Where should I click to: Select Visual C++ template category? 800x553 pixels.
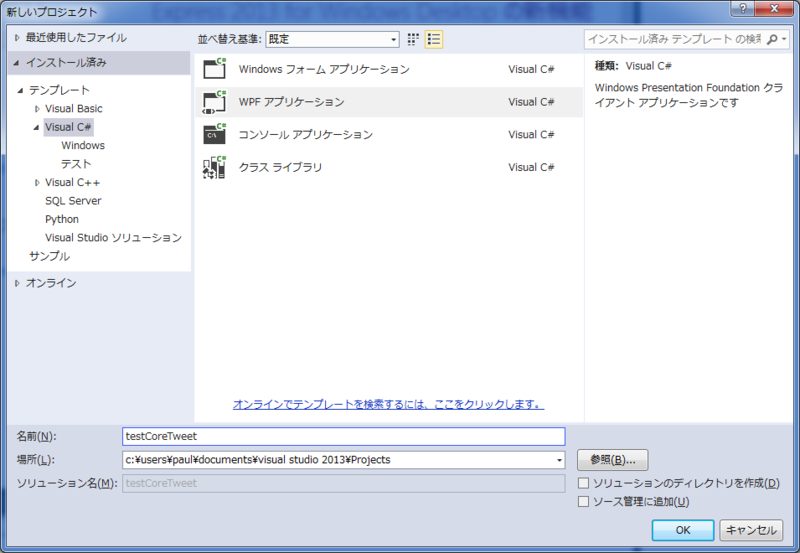72,182
